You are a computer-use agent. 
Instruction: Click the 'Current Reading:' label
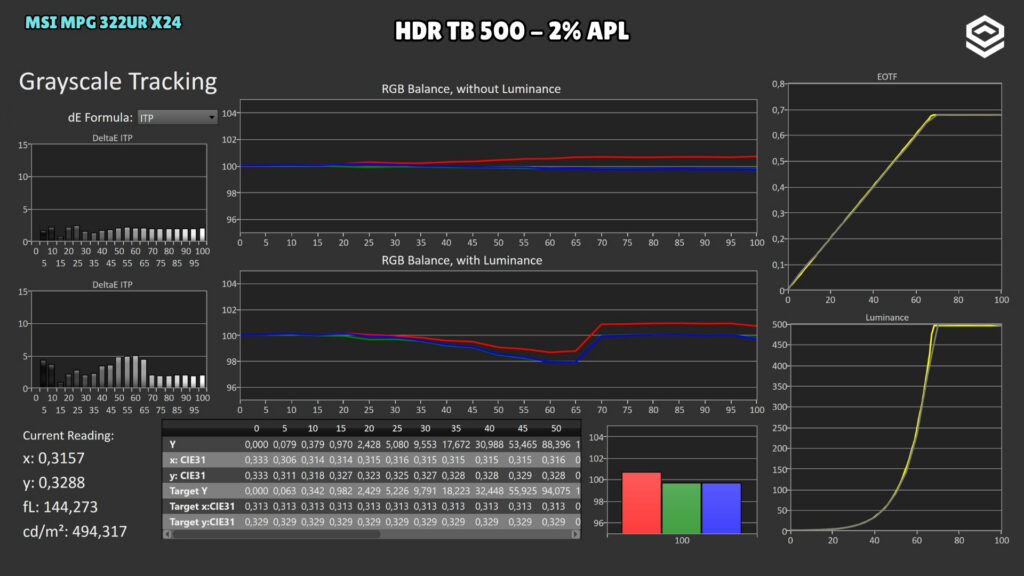(68, 436)
